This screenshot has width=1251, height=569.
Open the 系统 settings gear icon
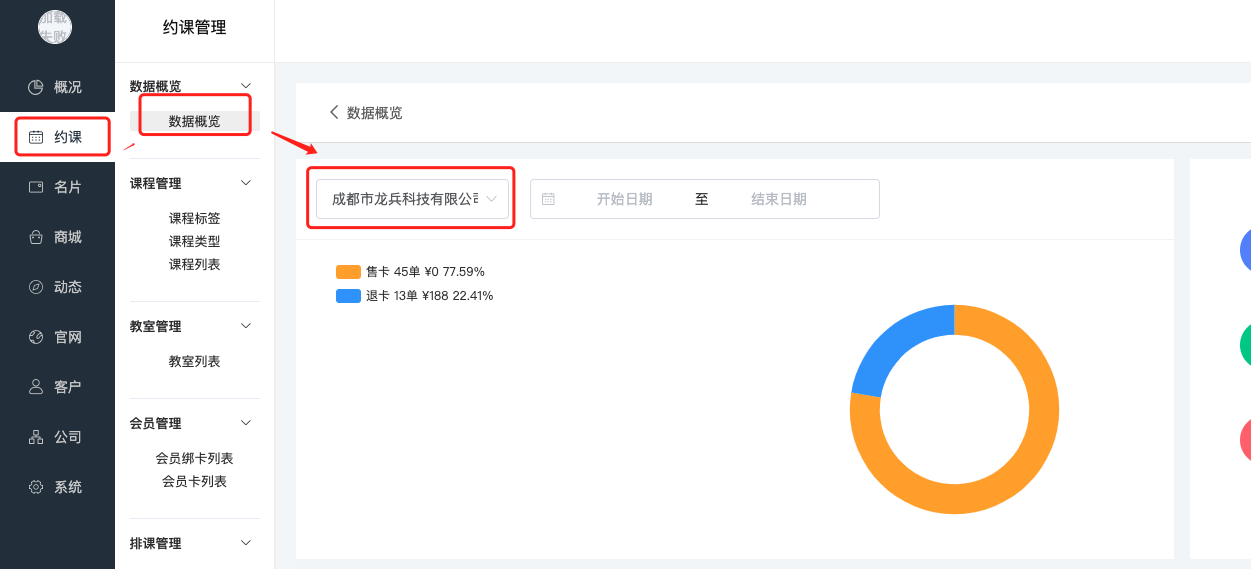[x=36, y=487]
